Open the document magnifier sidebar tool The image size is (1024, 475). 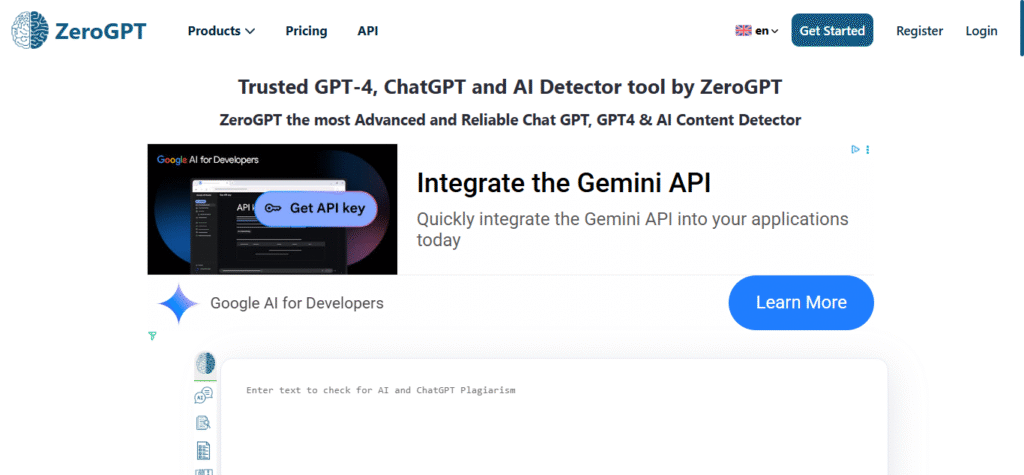[204, 423]
